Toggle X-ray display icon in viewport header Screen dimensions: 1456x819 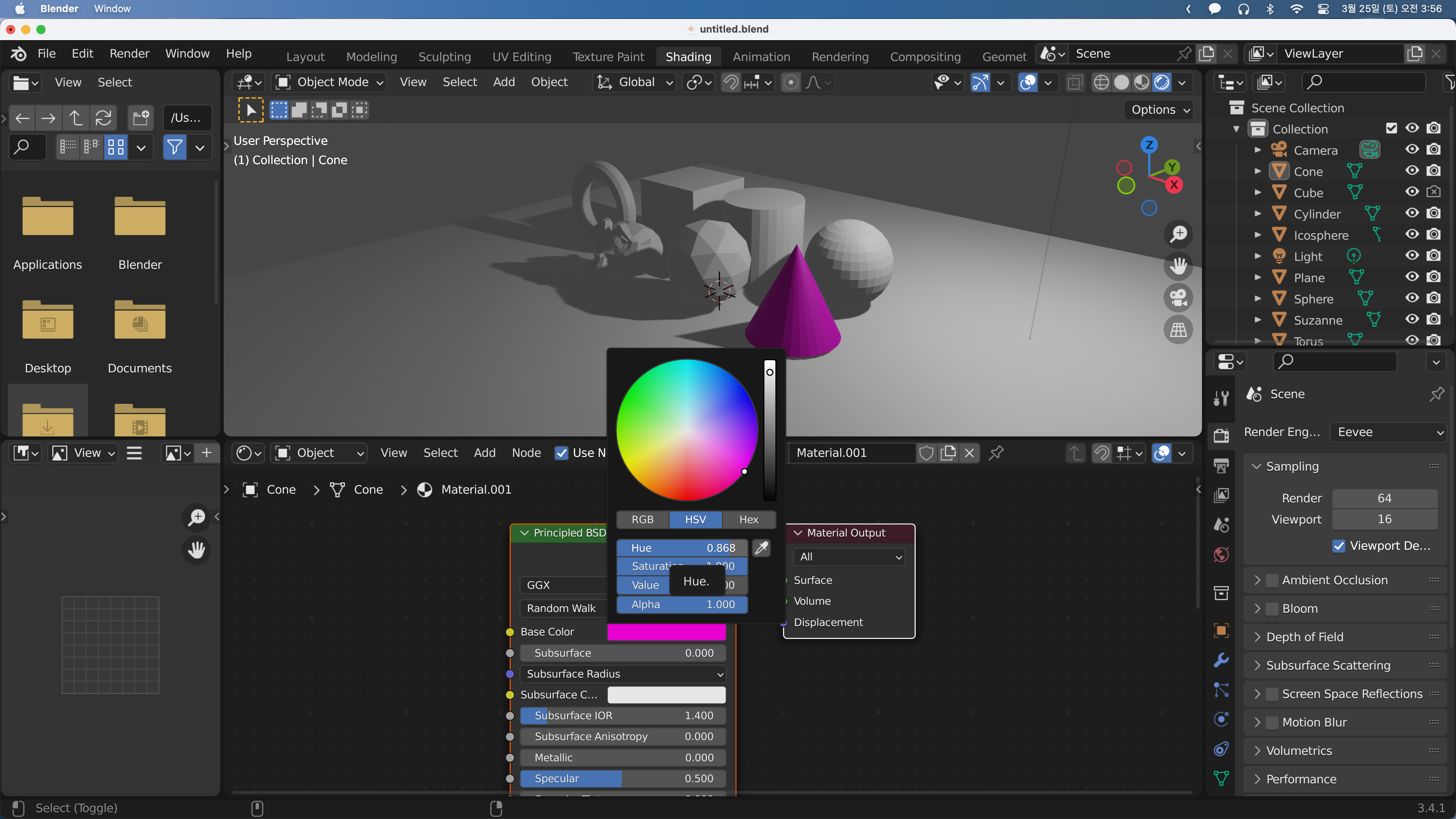tap(1075, 83)
